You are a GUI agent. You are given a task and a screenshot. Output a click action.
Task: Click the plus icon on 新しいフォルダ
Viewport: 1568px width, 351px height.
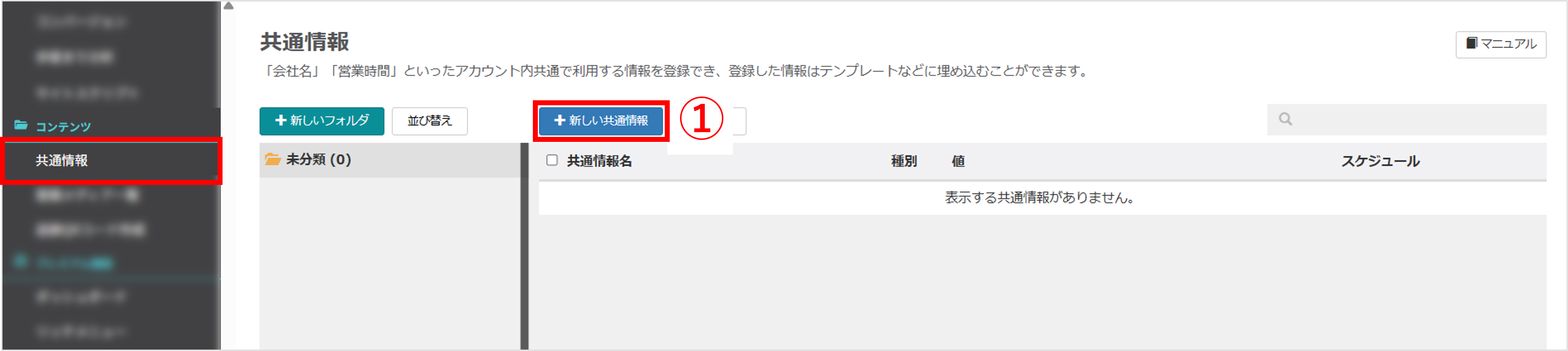[280, 121]
